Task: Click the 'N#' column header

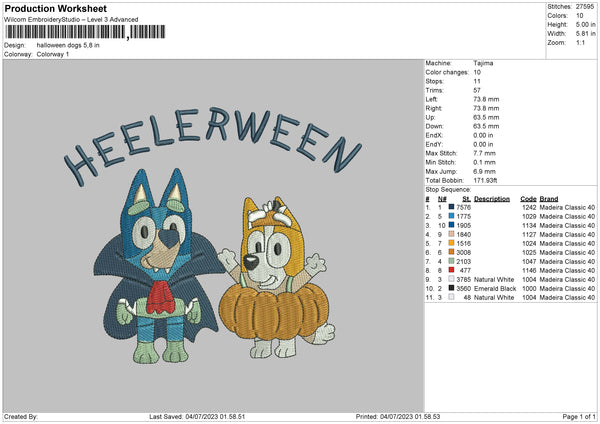Action: coord(442,199)
